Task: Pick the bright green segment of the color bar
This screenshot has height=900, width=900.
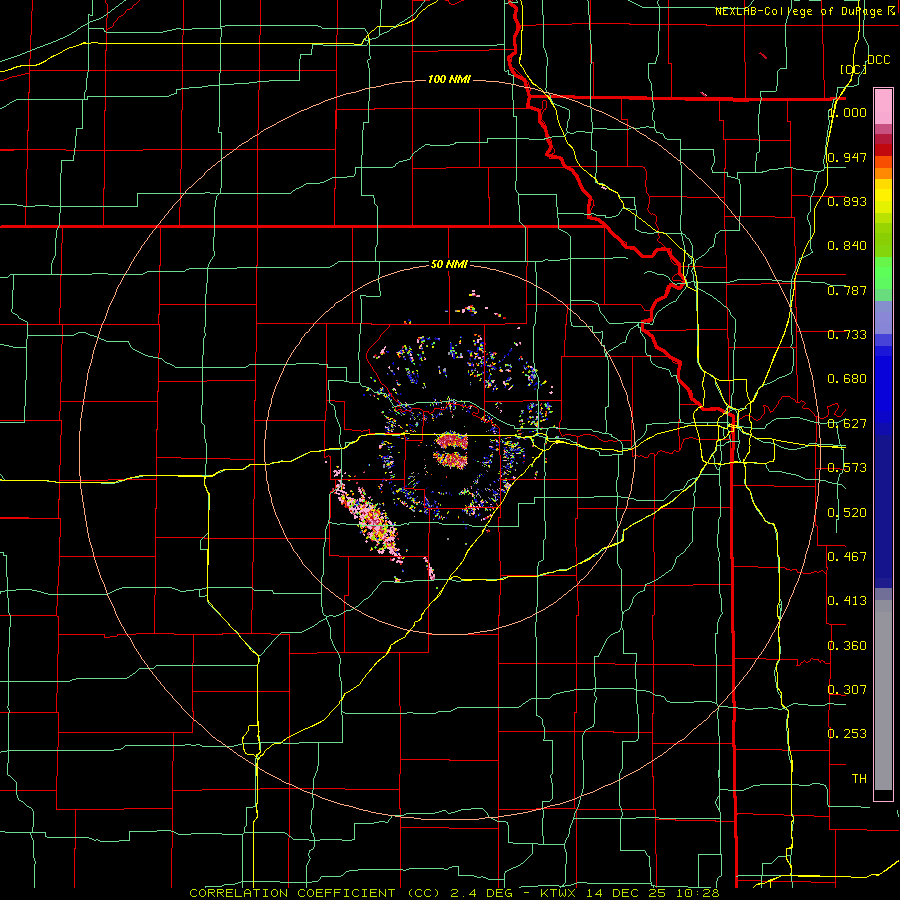Action: click(883, 273)
